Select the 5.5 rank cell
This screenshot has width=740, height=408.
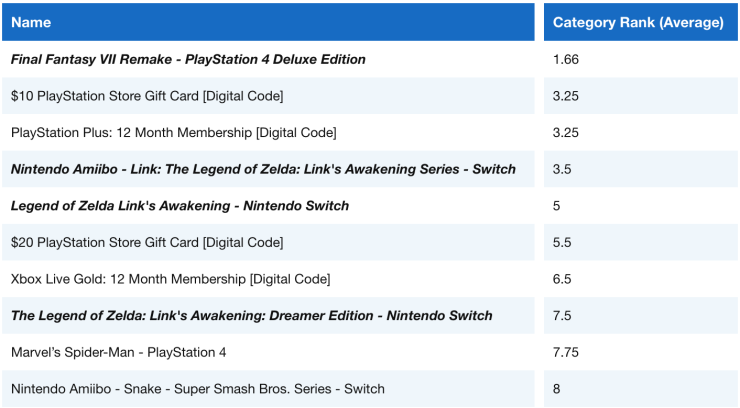click(x=562, y=242)
